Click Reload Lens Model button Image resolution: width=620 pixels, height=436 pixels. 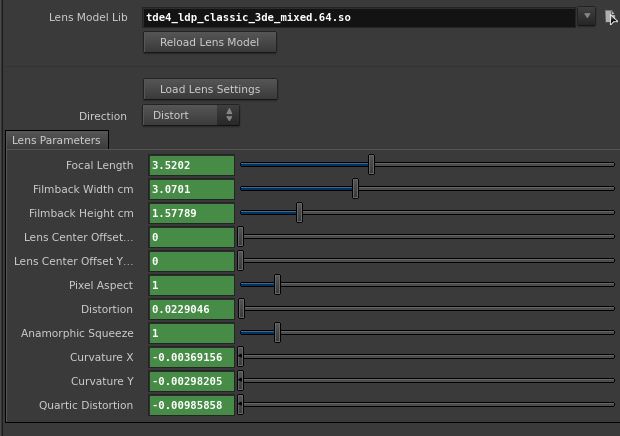click(210, 42)
